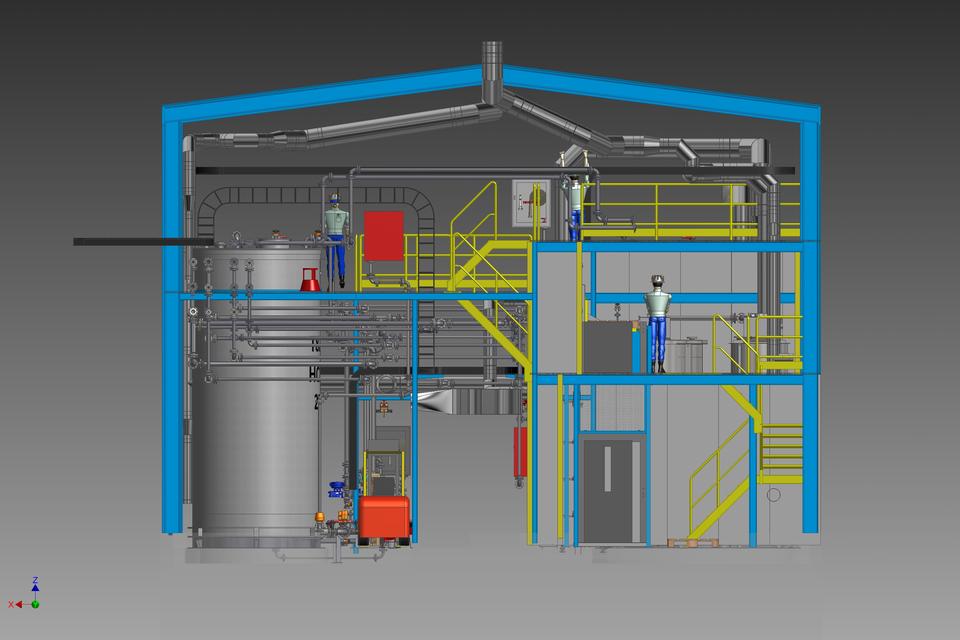Select the mannequin standing on the mezzanine
960x640 pixels.
655,320
